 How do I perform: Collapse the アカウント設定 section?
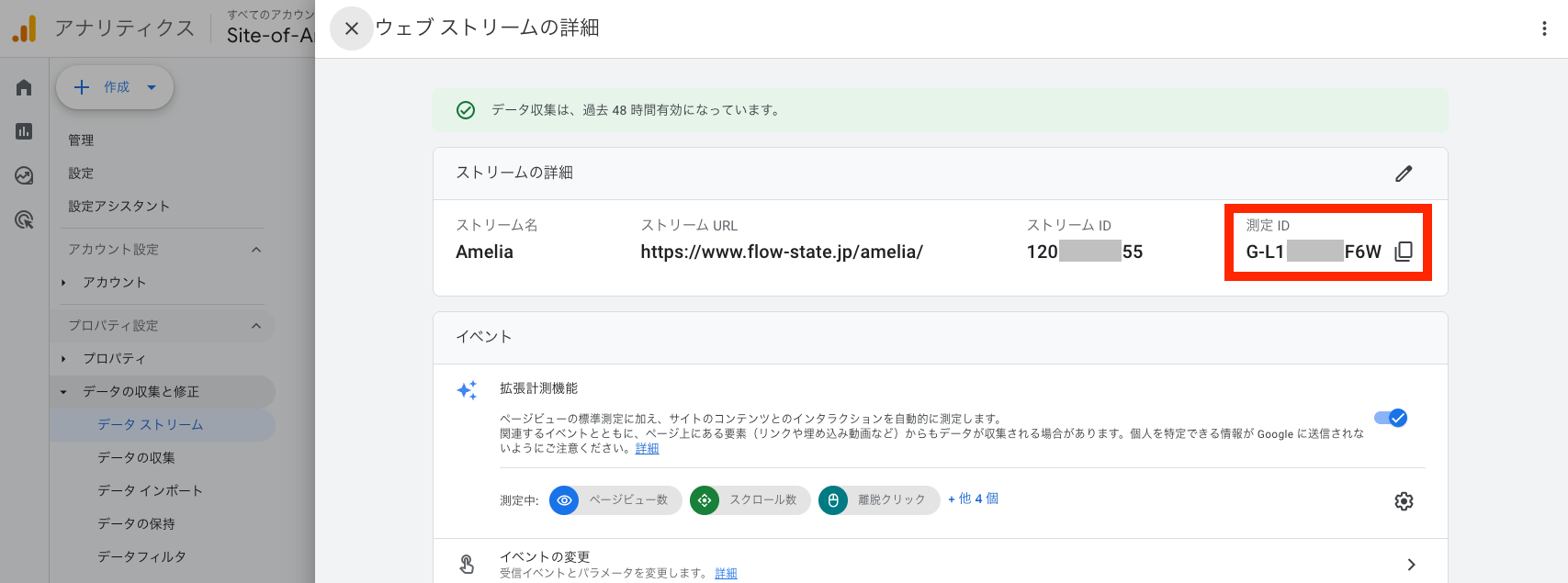click(256, 250)
